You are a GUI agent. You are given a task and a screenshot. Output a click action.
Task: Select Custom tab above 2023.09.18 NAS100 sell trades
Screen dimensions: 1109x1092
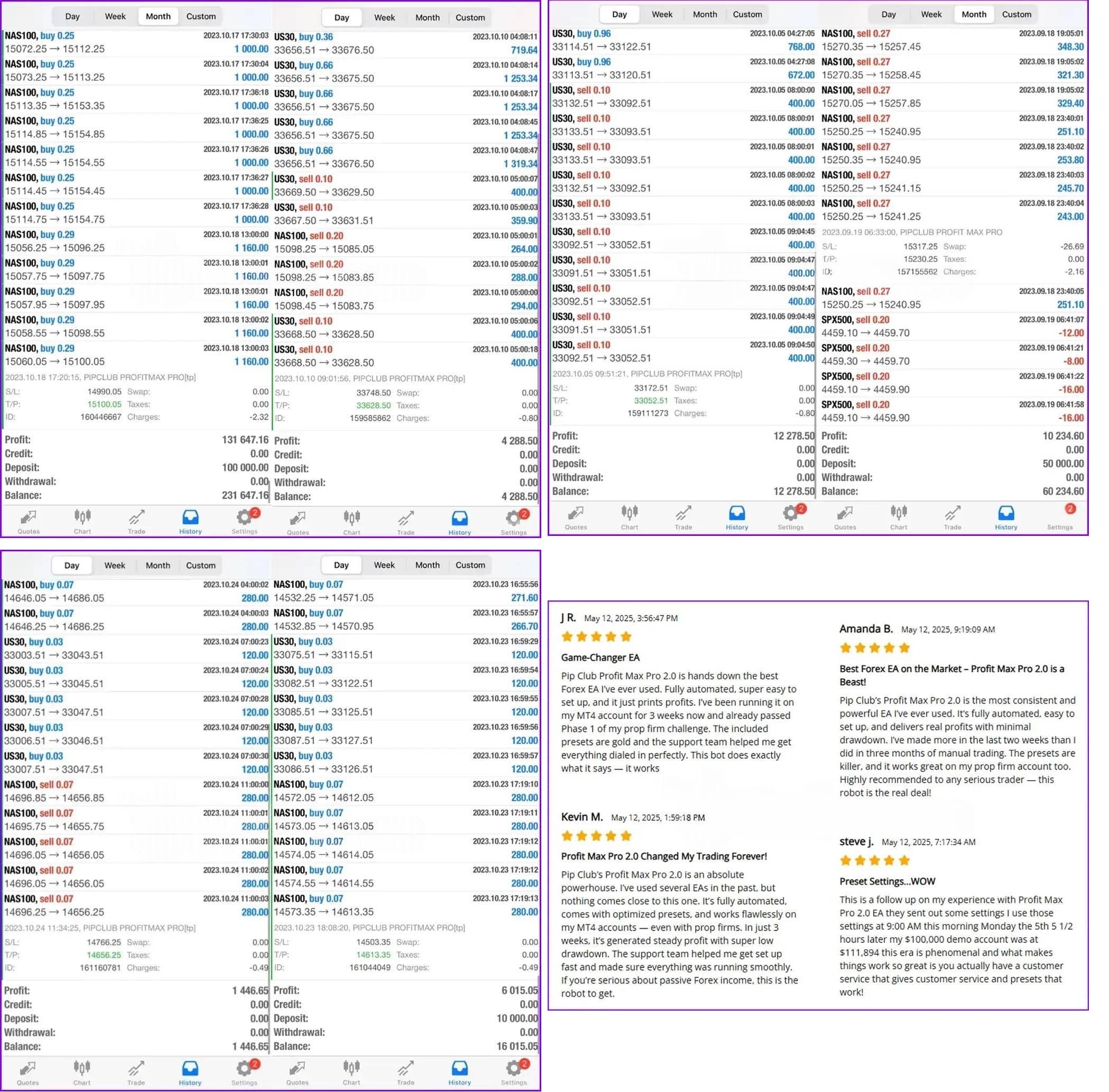pos(1016,14)
